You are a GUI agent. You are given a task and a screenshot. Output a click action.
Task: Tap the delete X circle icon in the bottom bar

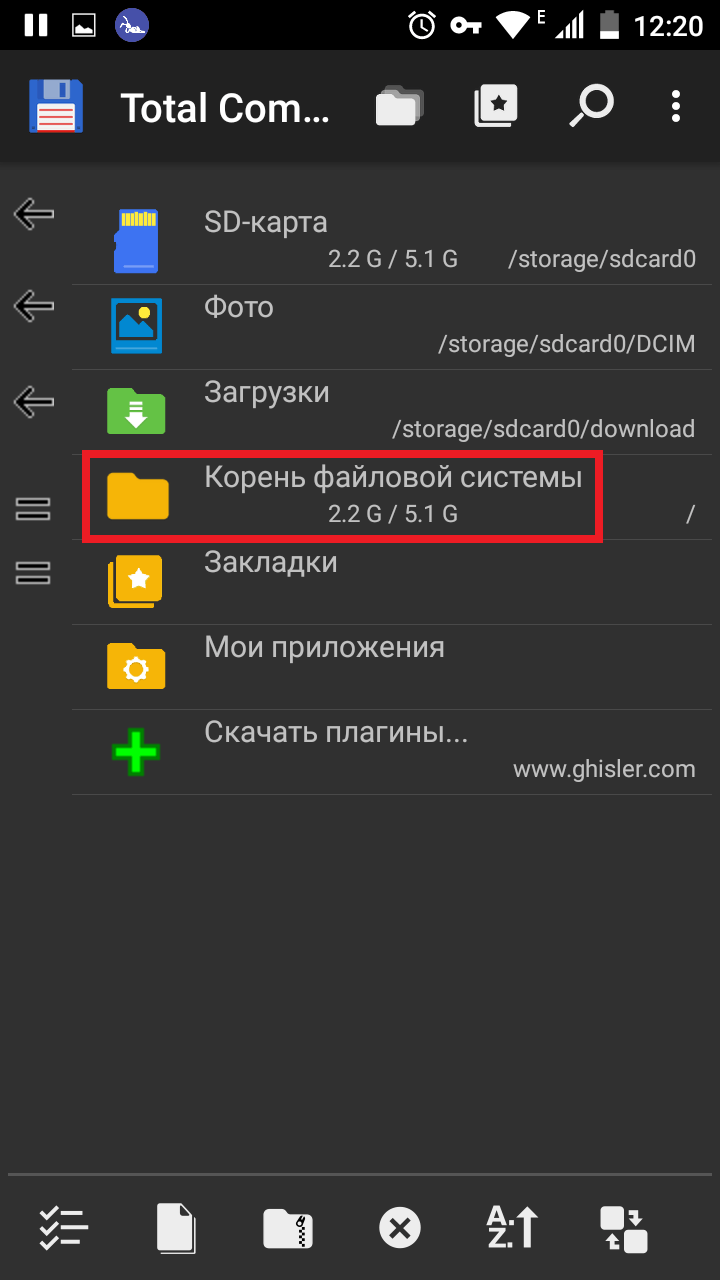(x=400, y=1228)
